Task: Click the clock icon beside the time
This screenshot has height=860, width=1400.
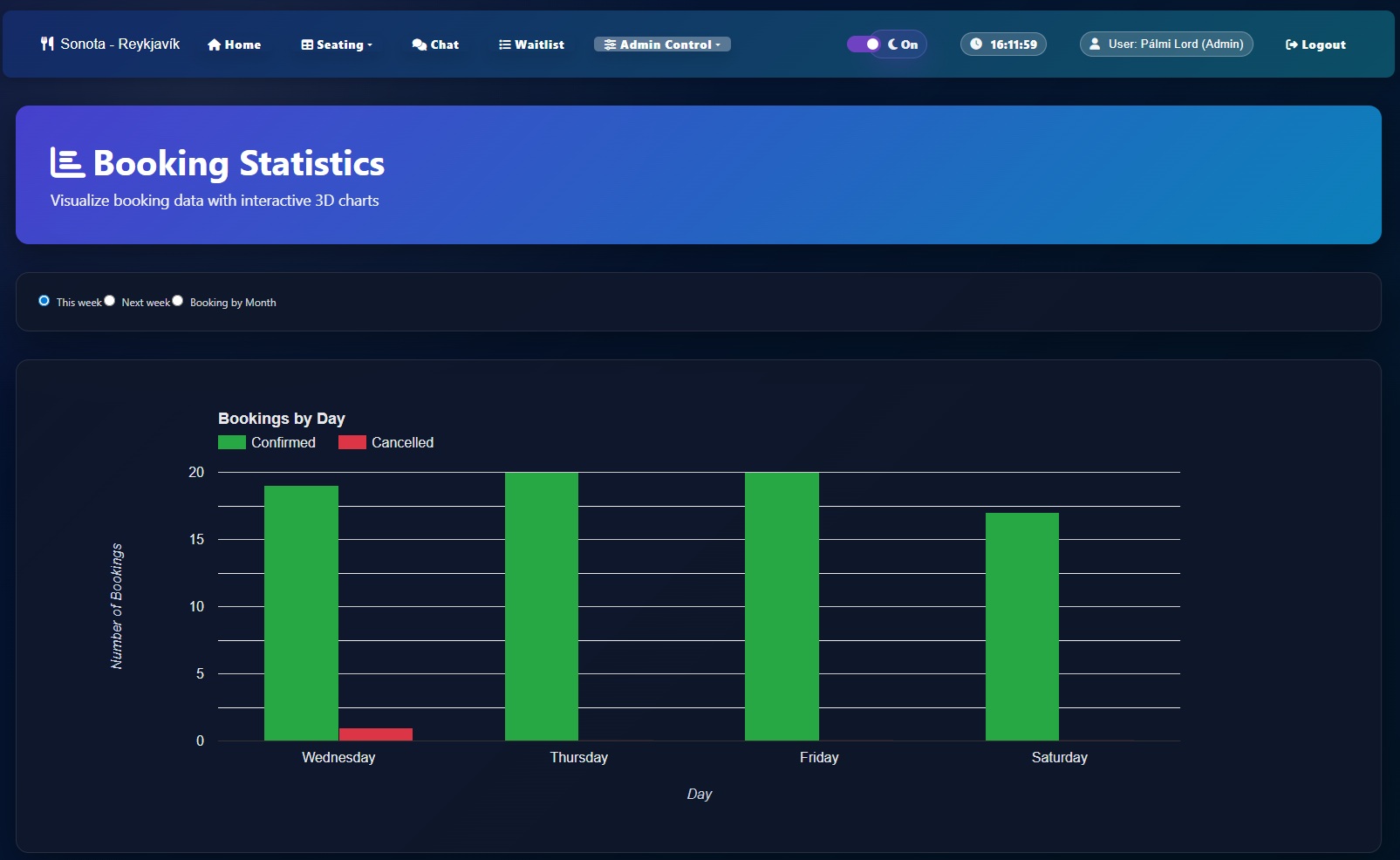Action: coord(976,44)
